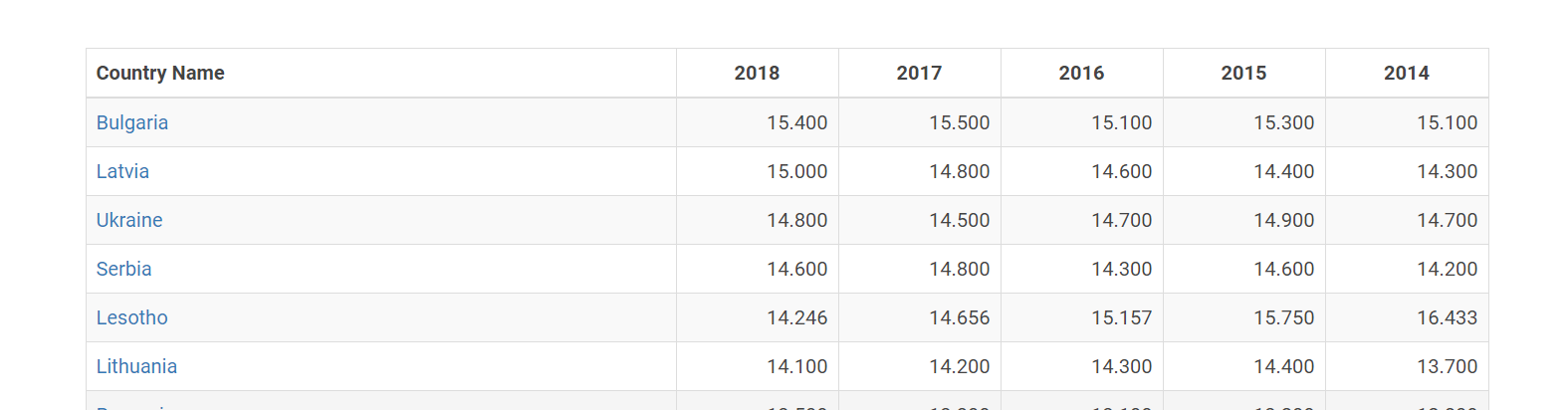Click Ukraine's 2015 value 14.900
The height and width of the screenshot is (410, 1568).
tap(1283, 220)
